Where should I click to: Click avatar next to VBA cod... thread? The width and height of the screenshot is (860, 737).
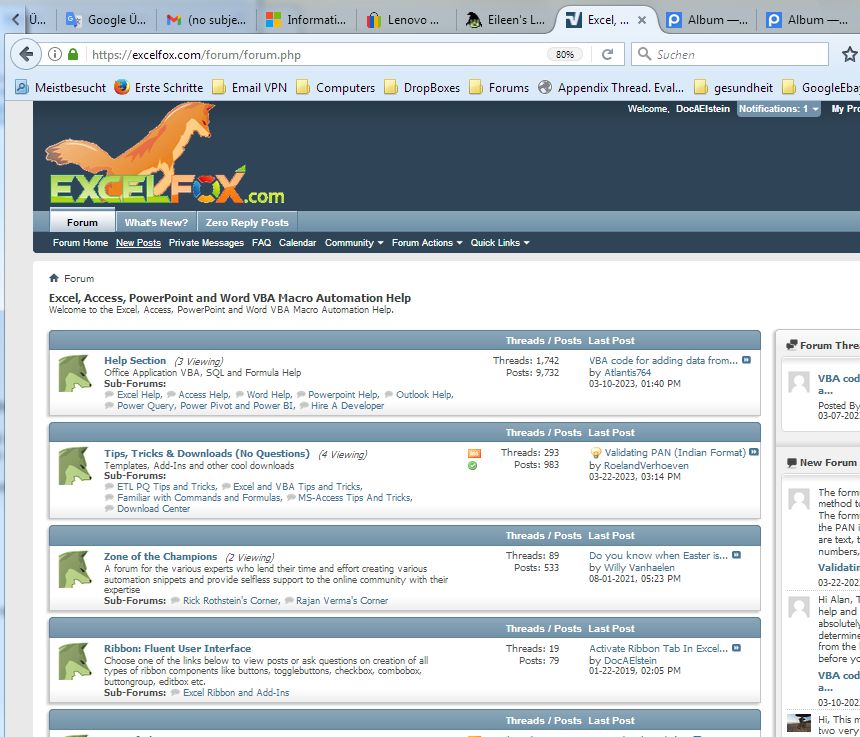(799, 382)
